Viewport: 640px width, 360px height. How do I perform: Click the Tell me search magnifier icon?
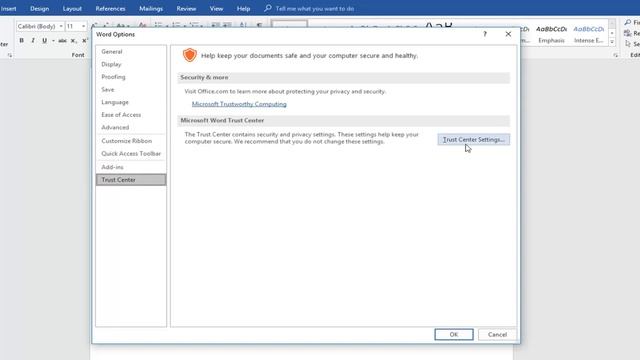(268, 8)
